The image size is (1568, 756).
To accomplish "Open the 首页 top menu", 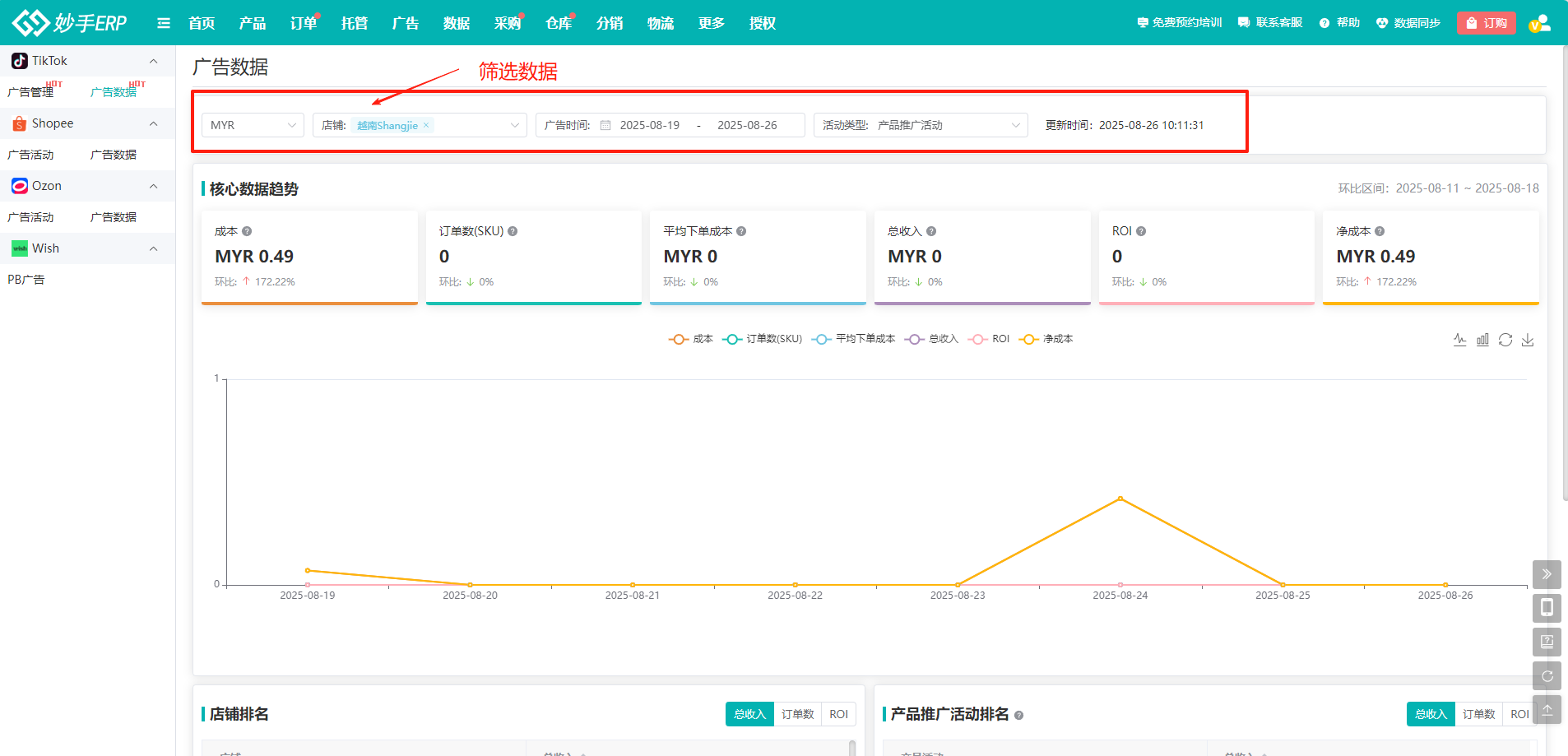I will click(x=202, y=23).
